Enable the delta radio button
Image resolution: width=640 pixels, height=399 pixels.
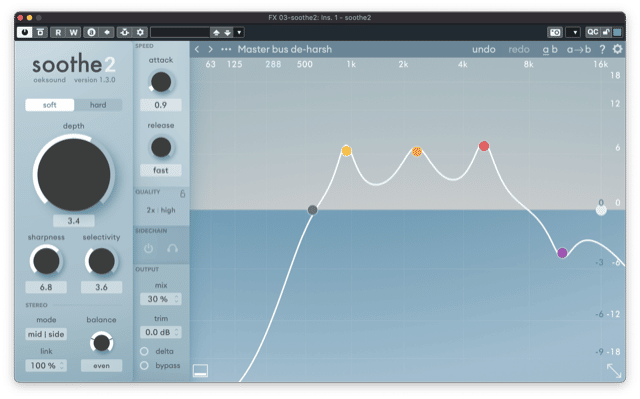pyautogui.click(x=144, y=351)
